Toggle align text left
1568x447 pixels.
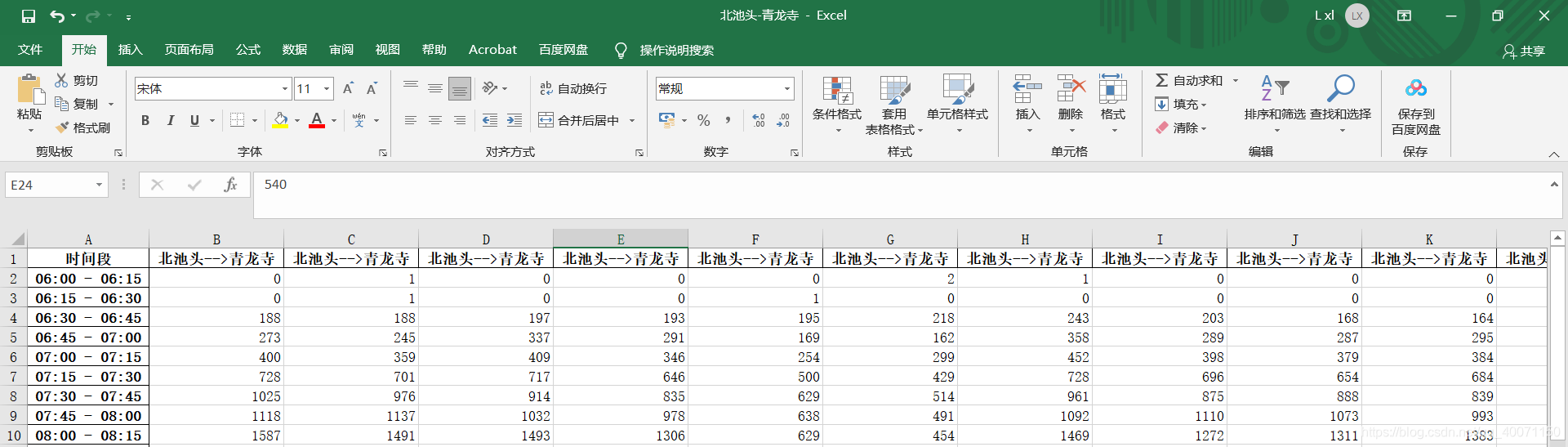(411, 120)
